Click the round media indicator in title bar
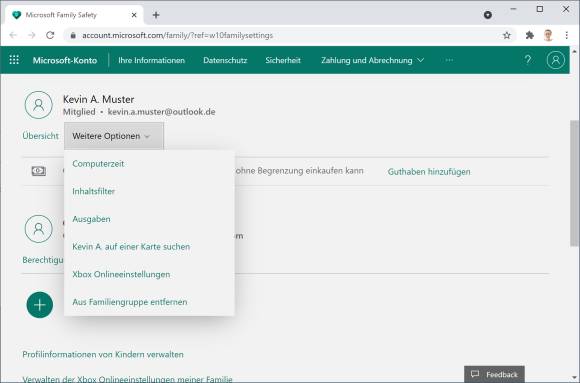Screen dimensions: 580x383 tap(488, 15)
